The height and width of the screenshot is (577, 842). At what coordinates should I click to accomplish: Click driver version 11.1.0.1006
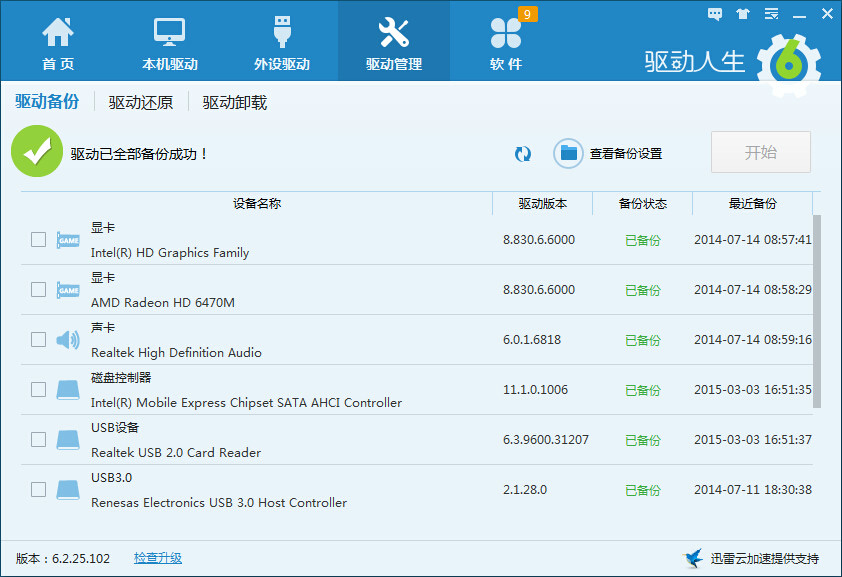535,389
